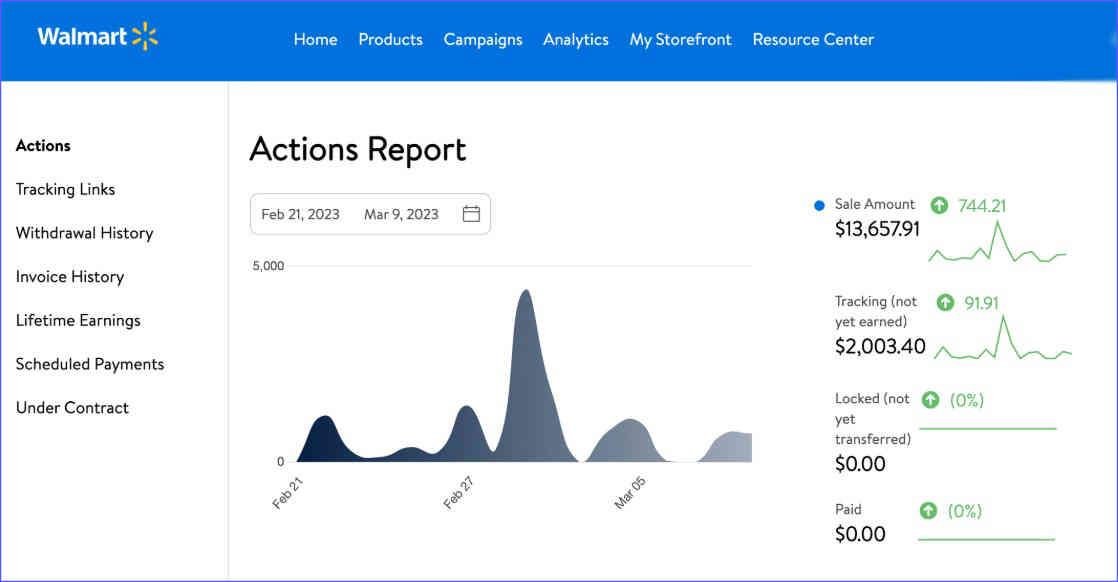The height and width of the screenshot is (582, 1118).
Task: Switch to the Analytics section
Action: pyautogui.click(x=575, y=39)
